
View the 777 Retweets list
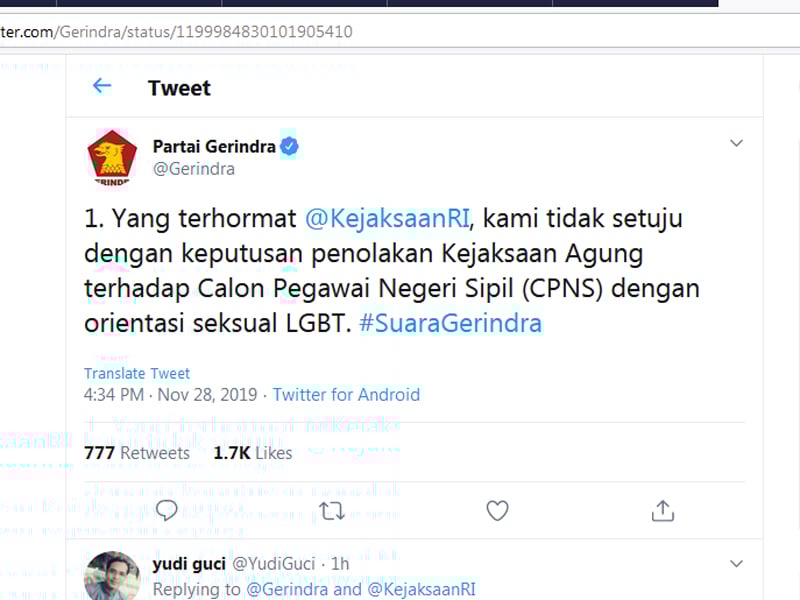[138, 452]
